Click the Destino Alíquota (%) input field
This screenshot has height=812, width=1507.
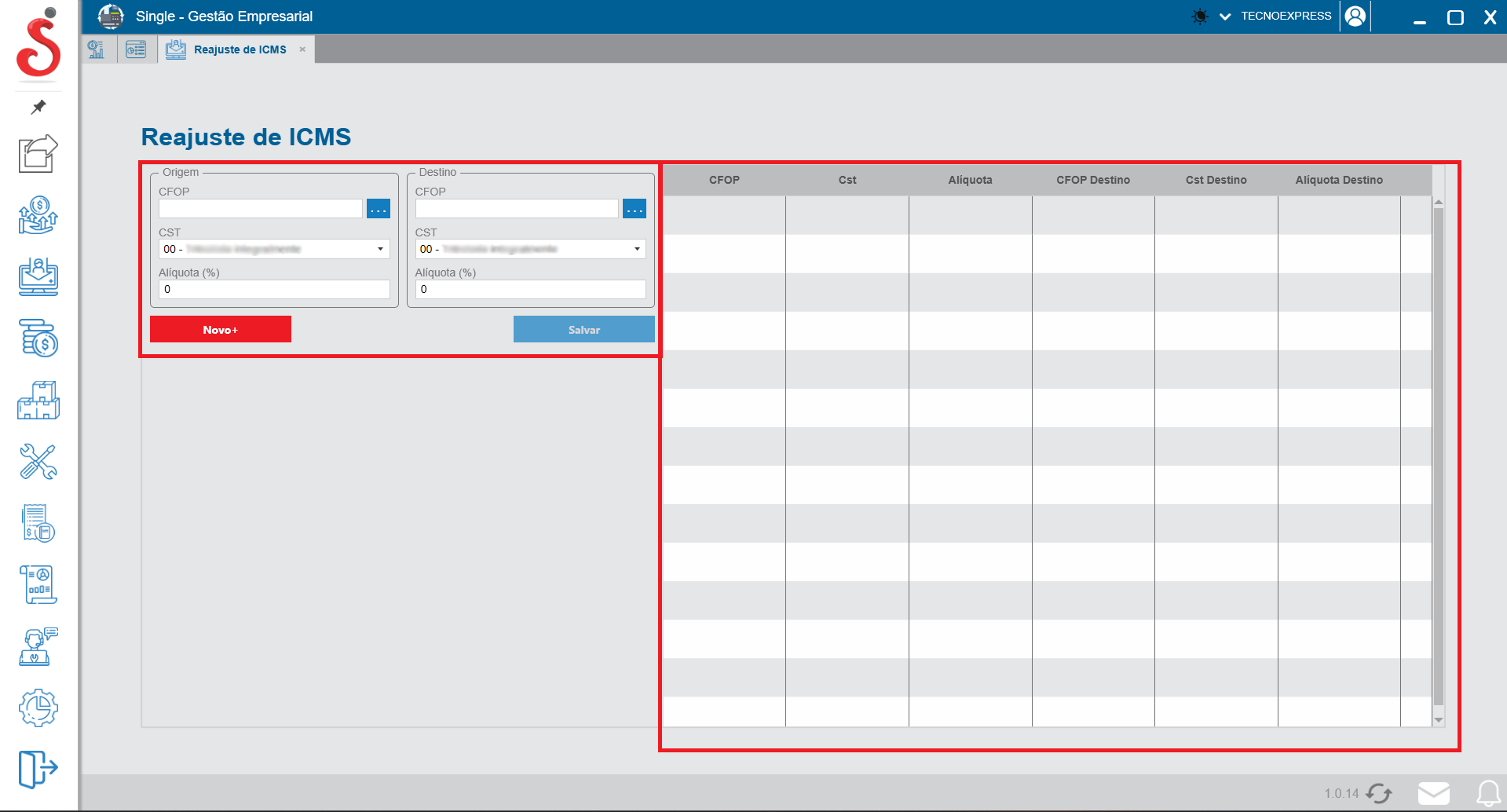click(x=530, y=289)
